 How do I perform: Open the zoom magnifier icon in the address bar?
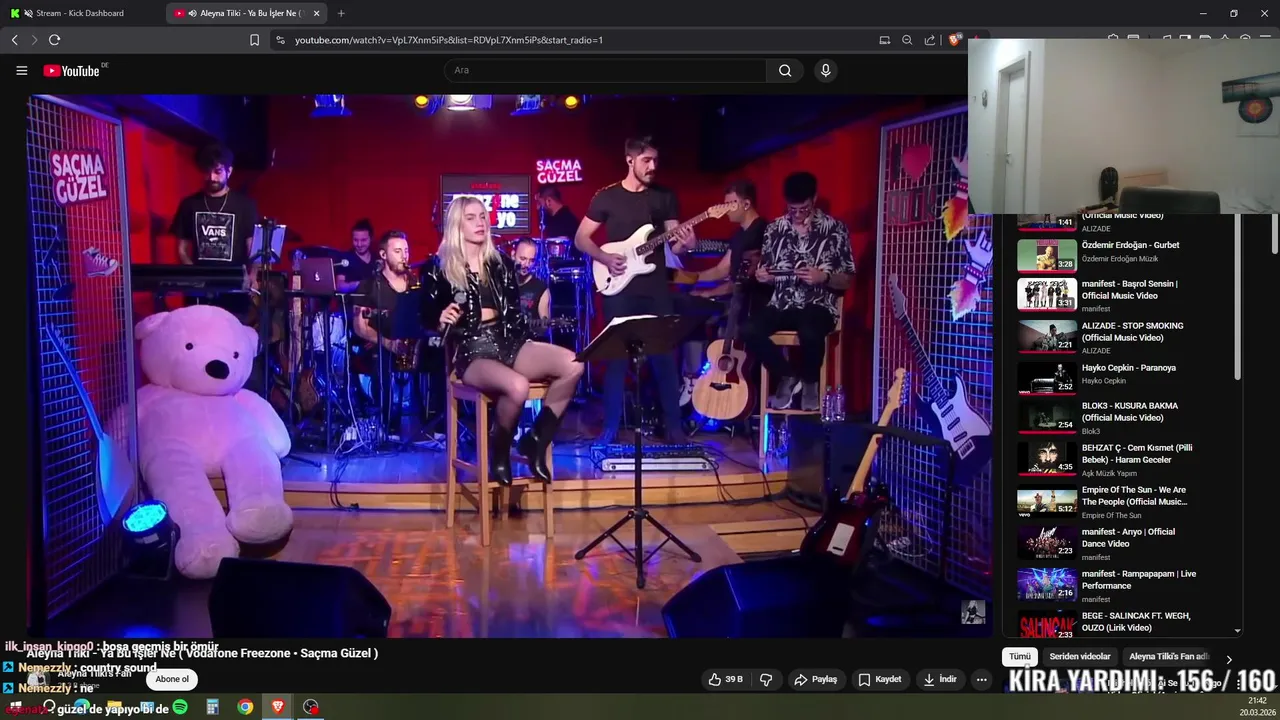coord(907,40)
